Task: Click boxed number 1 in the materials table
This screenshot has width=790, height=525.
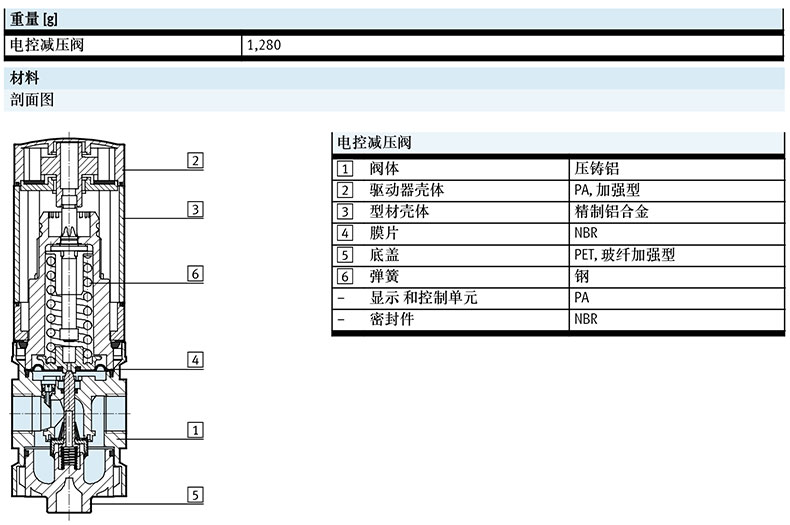Action: pos(345,169)
